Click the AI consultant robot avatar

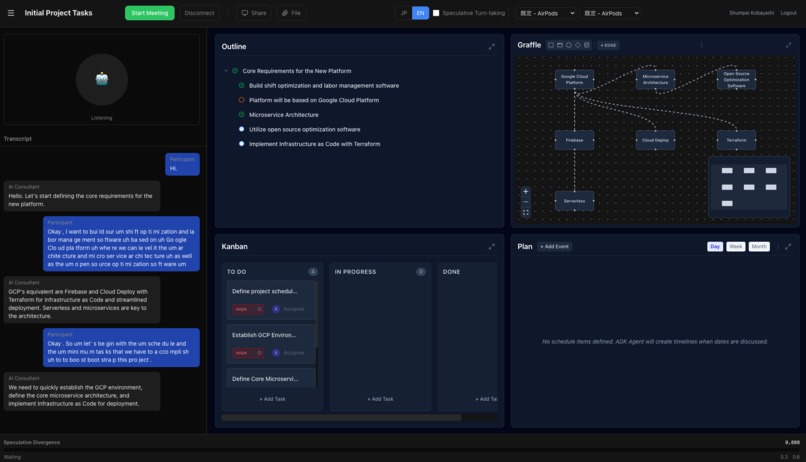(102, 79)
